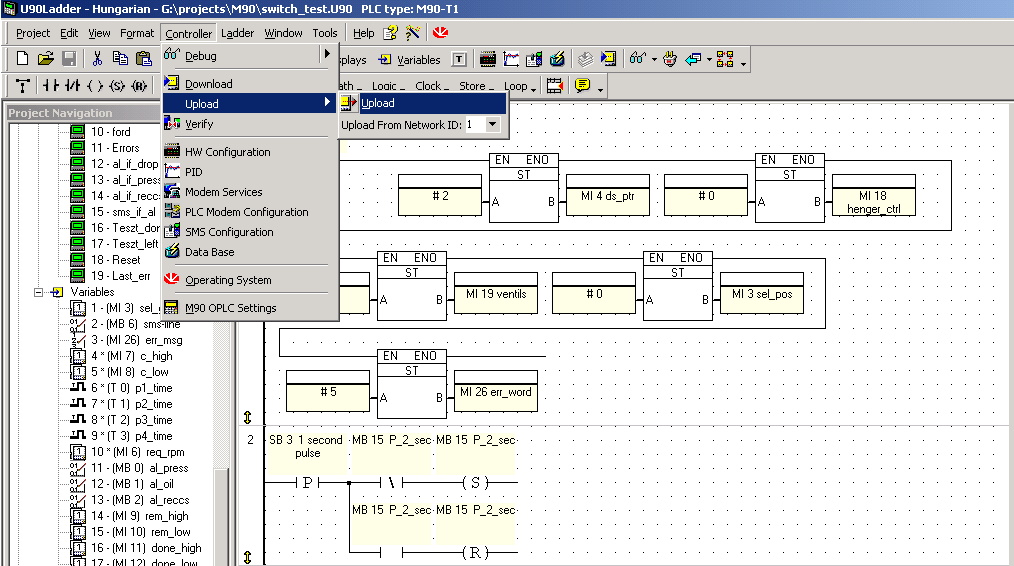
Task: Click the Save diskette icon
Action: point(69,59)
